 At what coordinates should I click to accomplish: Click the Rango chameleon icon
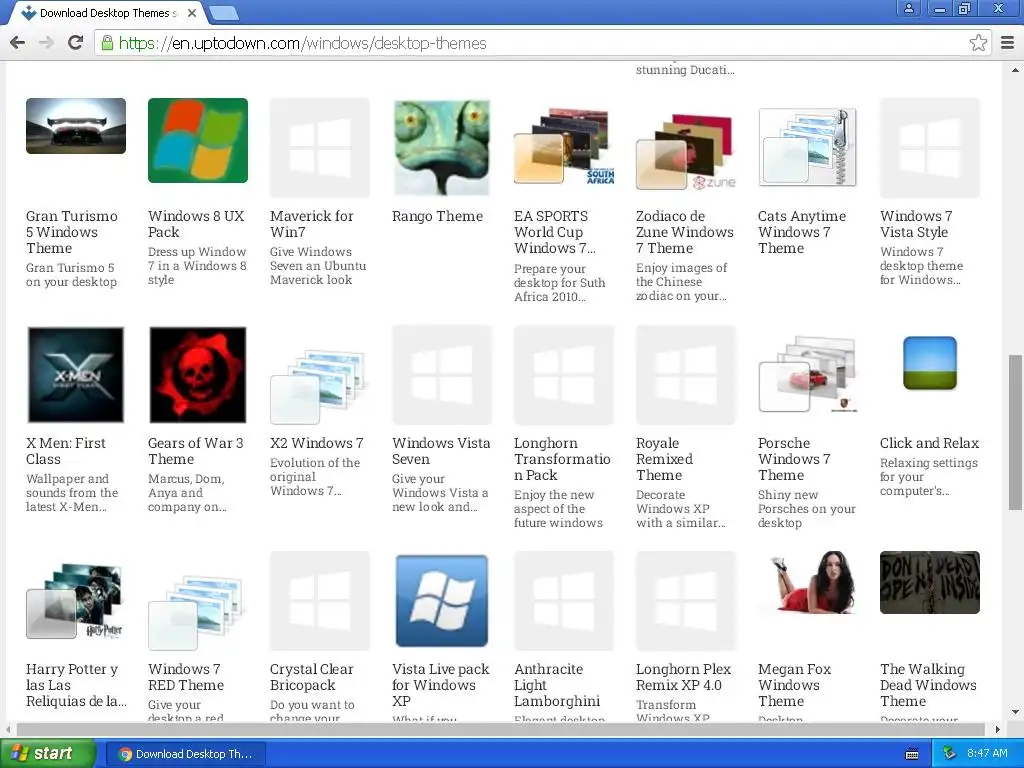441,148
